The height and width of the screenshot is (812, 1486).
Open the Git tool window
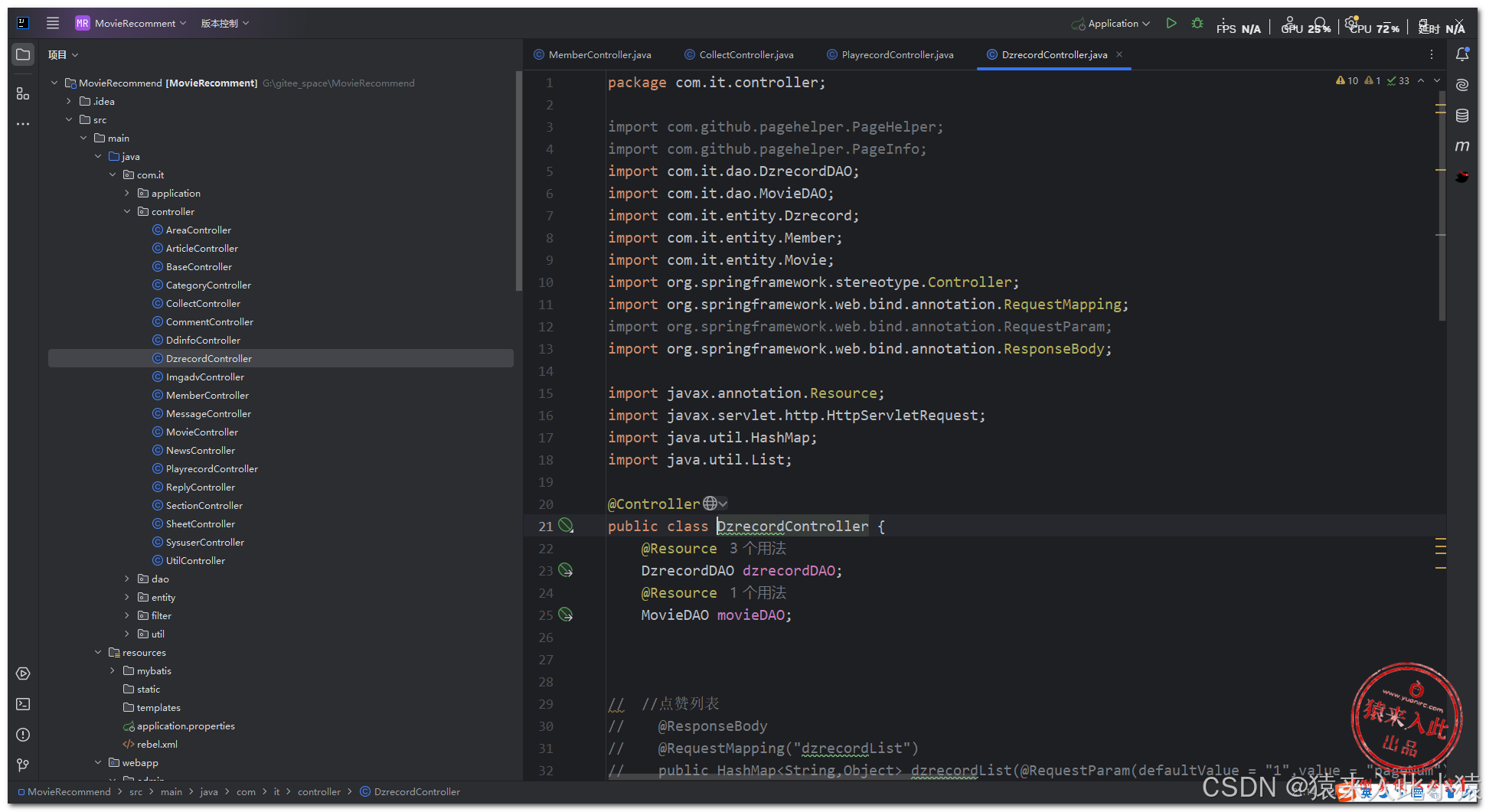click(x=23, y=765)
